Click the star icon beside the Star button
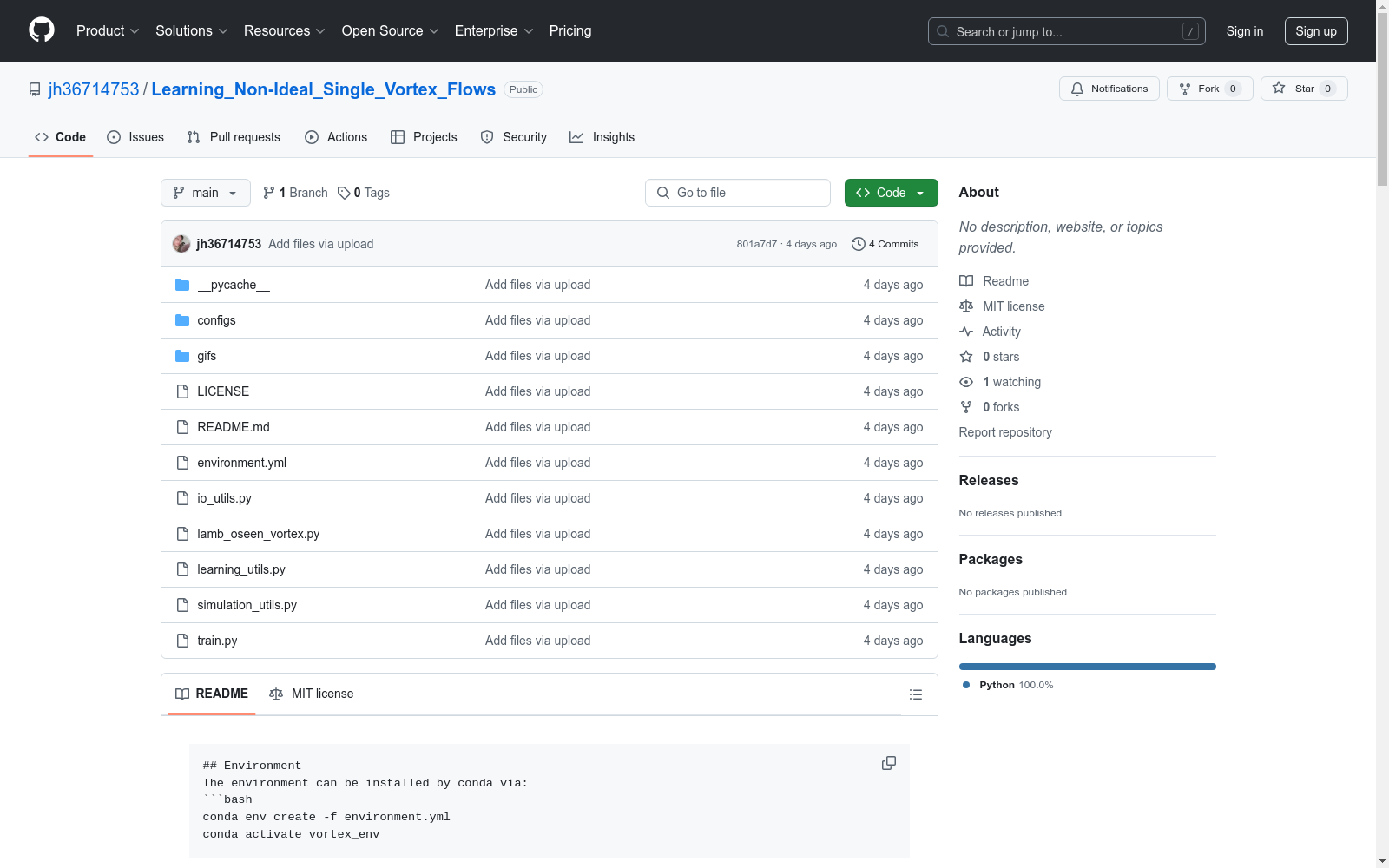Screen dimensions: 1389x868 click(x=1279, y=88)
